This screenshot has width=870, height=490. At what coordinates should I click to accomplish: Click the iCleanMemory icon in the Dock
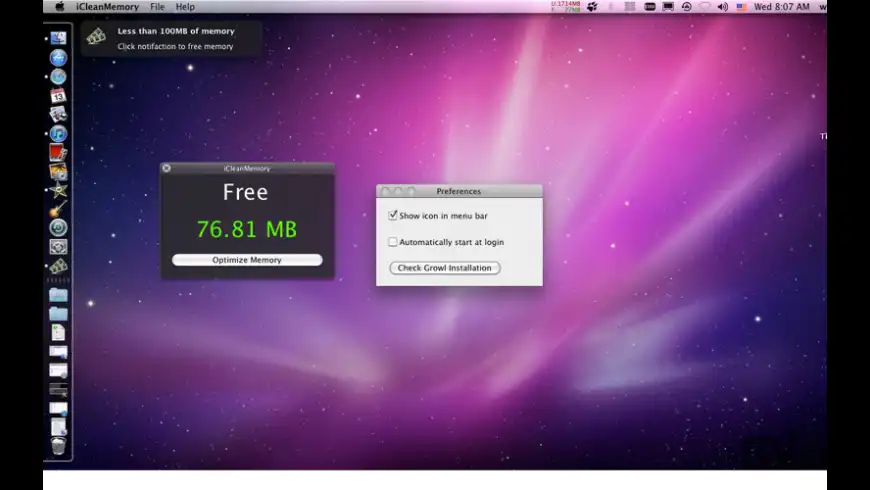(58, 266)
